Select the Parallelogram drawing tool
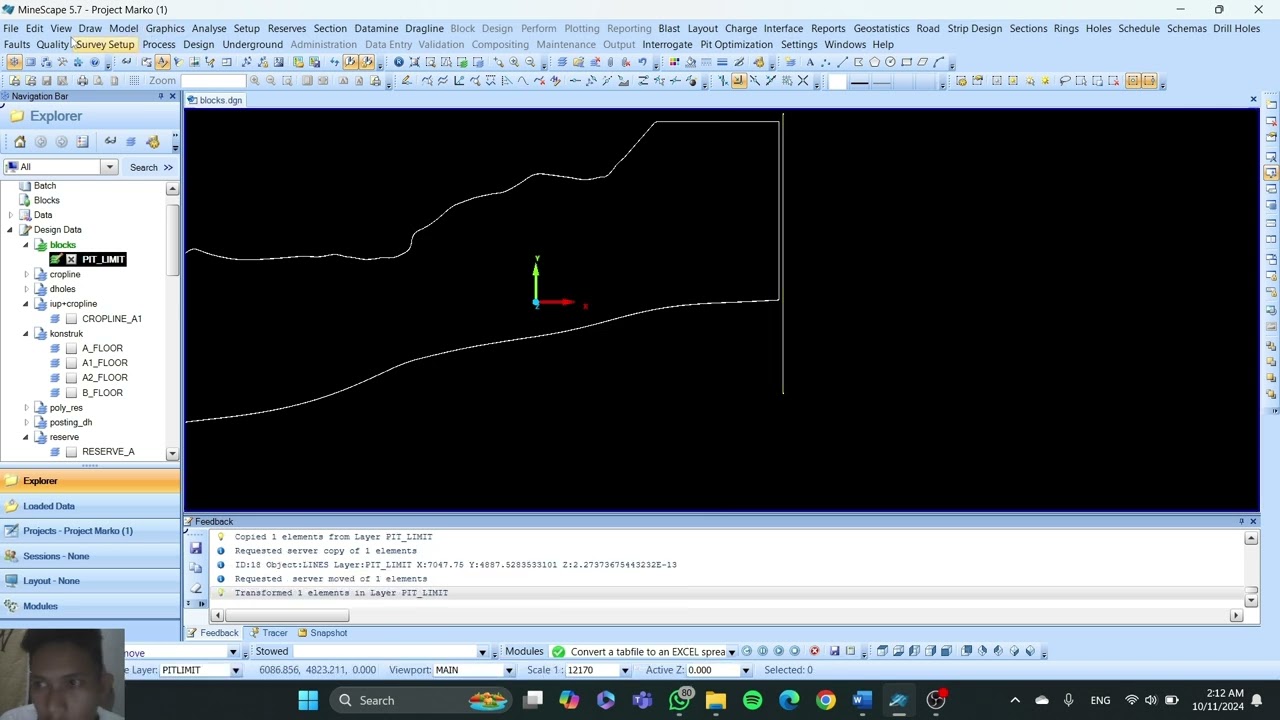Image resolution: width=1280 pixels, height=720 pixels. pos(922,62)
